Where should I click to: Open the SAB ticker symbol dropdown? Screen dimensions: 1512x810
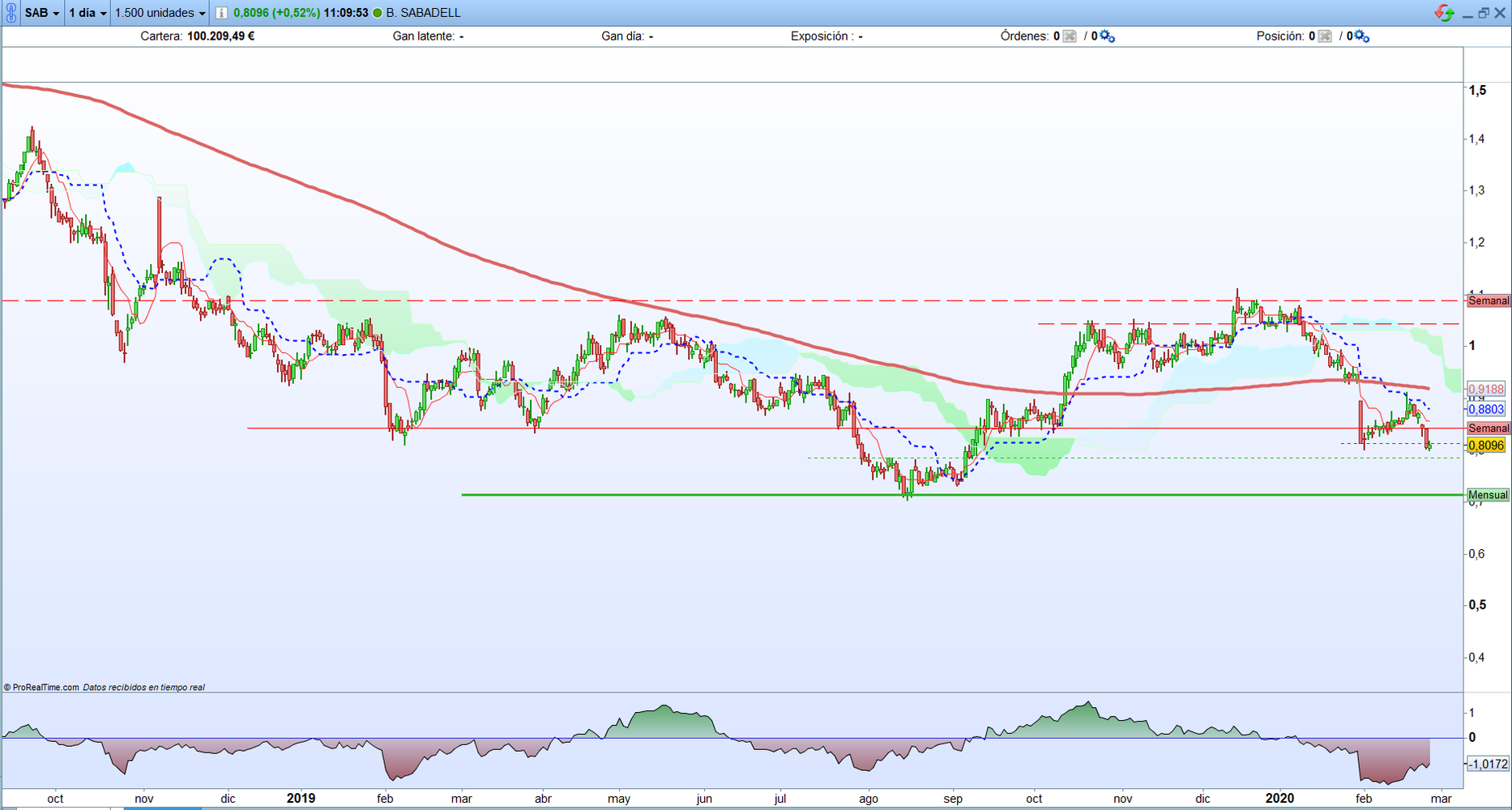[x=41, y=13]
